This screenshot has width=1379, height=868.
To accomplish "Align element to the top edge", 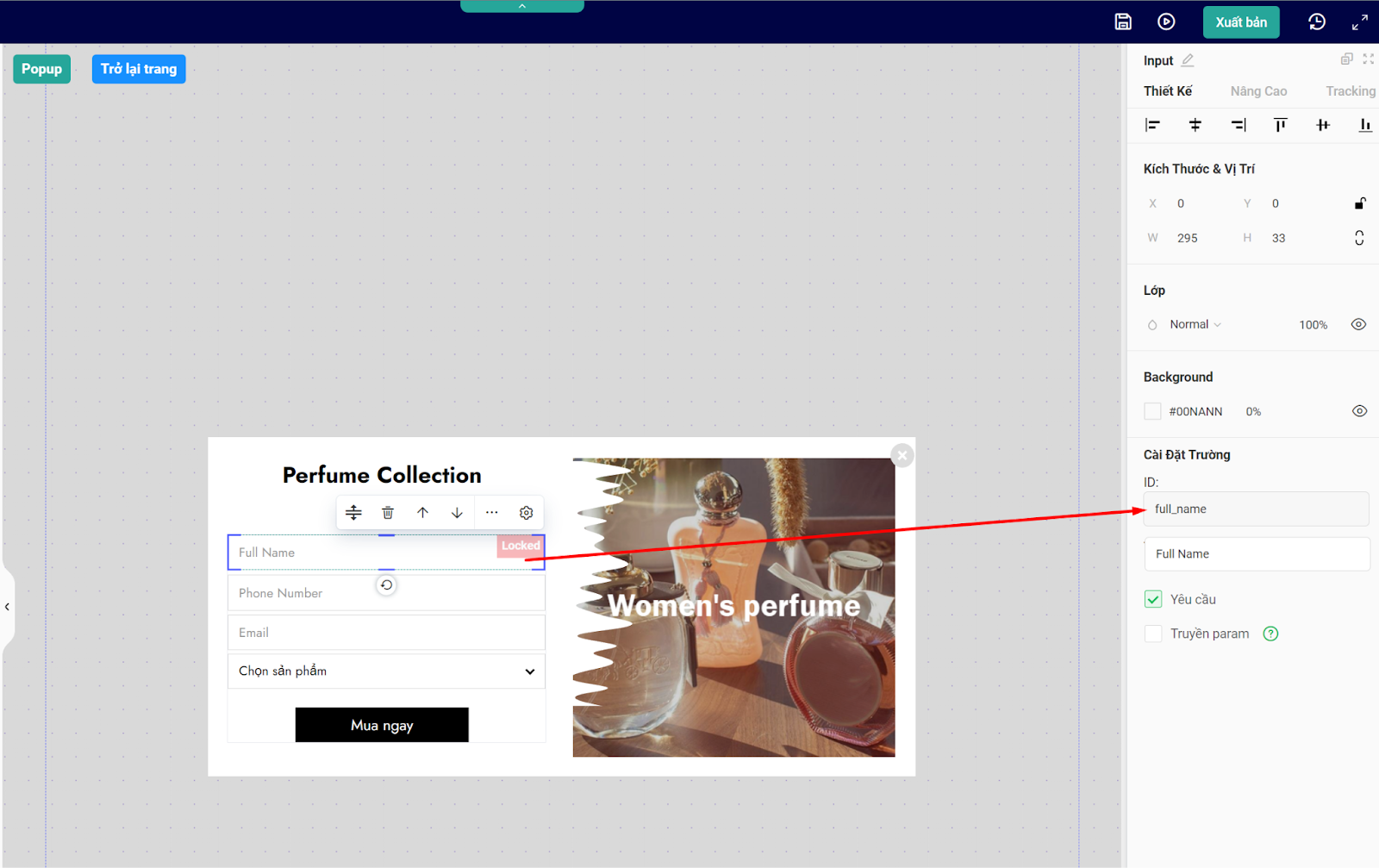I will [x=1281, y=125].
